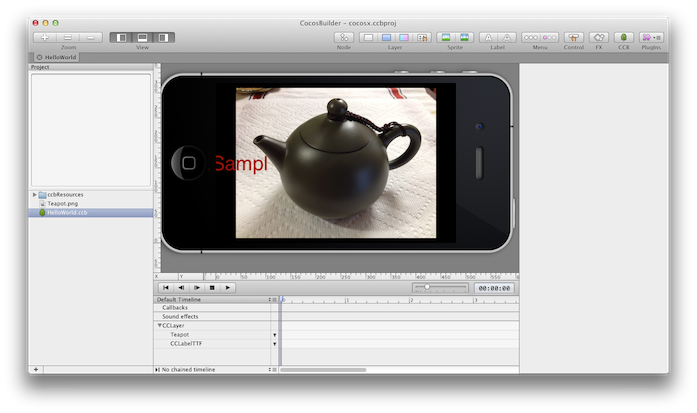Open the Plugins toolbar menu
The image size is (697, 413).
pos(651,37)
